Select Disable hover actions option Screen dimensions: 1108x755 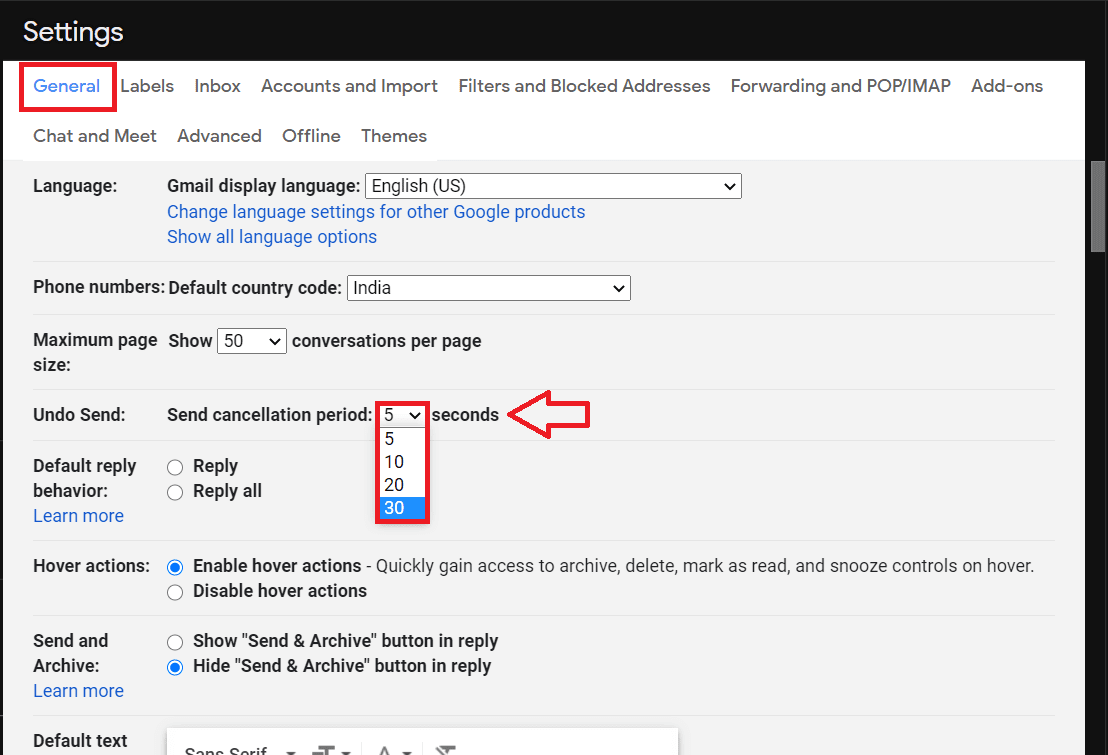point(175,592)
